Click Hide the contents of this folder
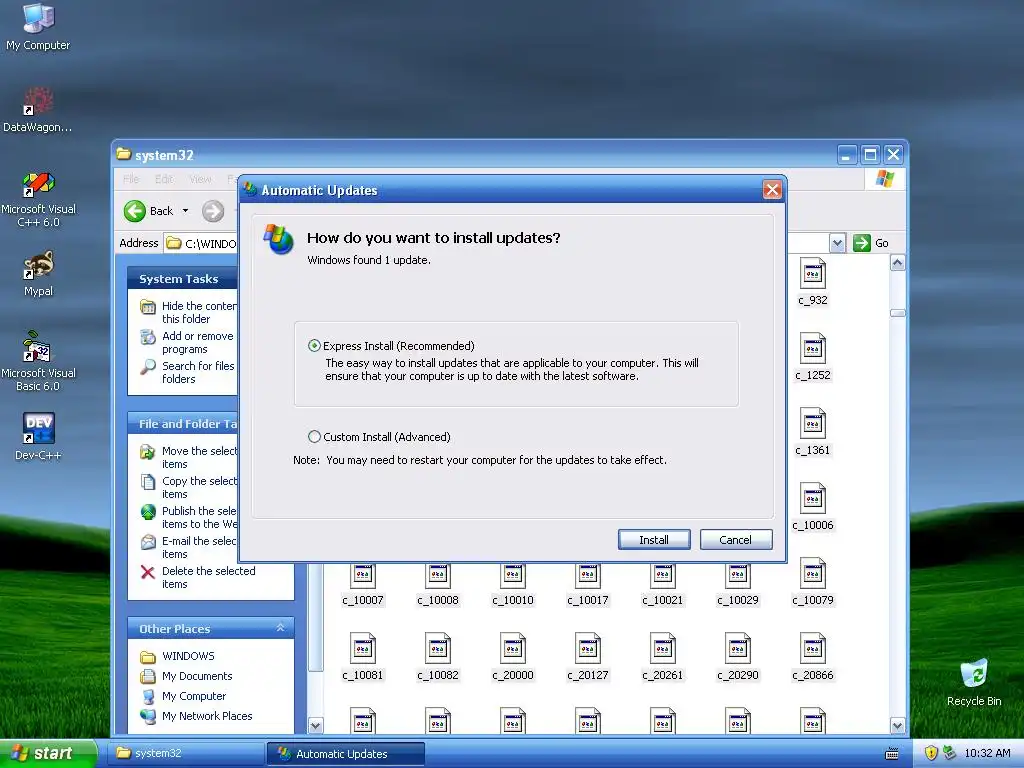This screenshot has width=1024, height=768. click(x=188, y=312)
